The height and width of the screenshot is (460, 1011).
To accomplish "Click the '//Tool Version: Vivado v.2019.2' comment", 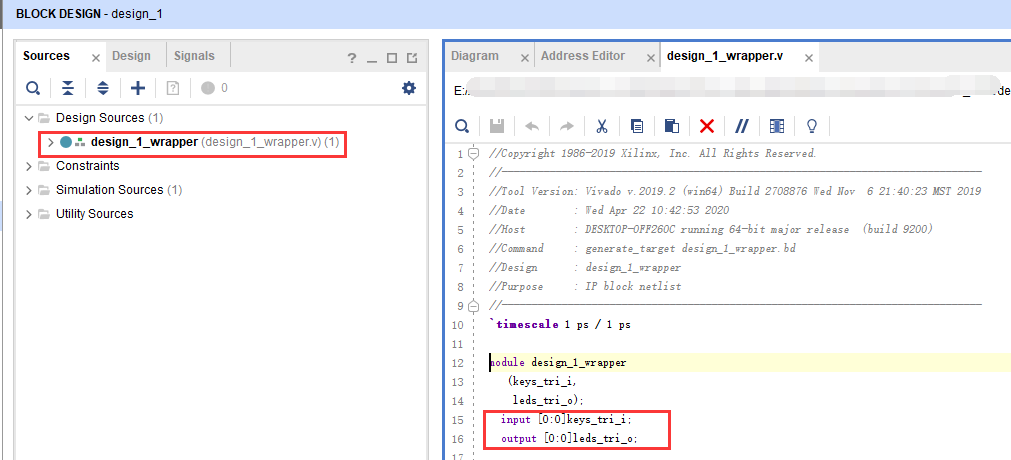I will click(735, 192).
